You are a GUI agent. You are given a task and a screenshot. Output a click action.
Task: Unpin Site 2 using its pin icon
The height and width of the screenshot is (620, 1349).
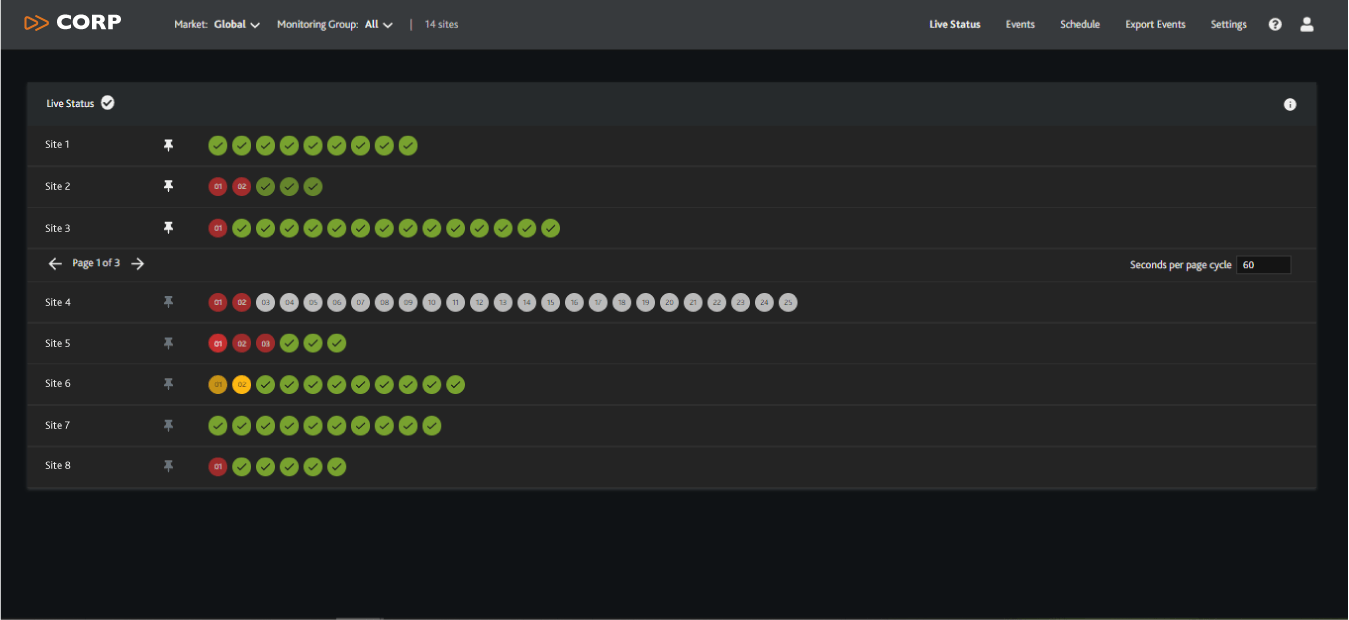[x=168, y=186]
